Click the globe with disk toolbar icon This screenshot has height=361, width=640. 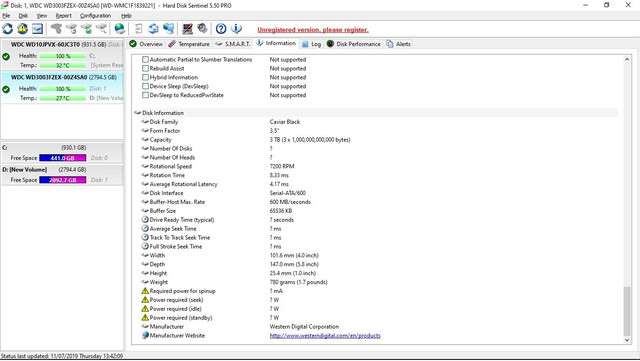click(120, 29)
